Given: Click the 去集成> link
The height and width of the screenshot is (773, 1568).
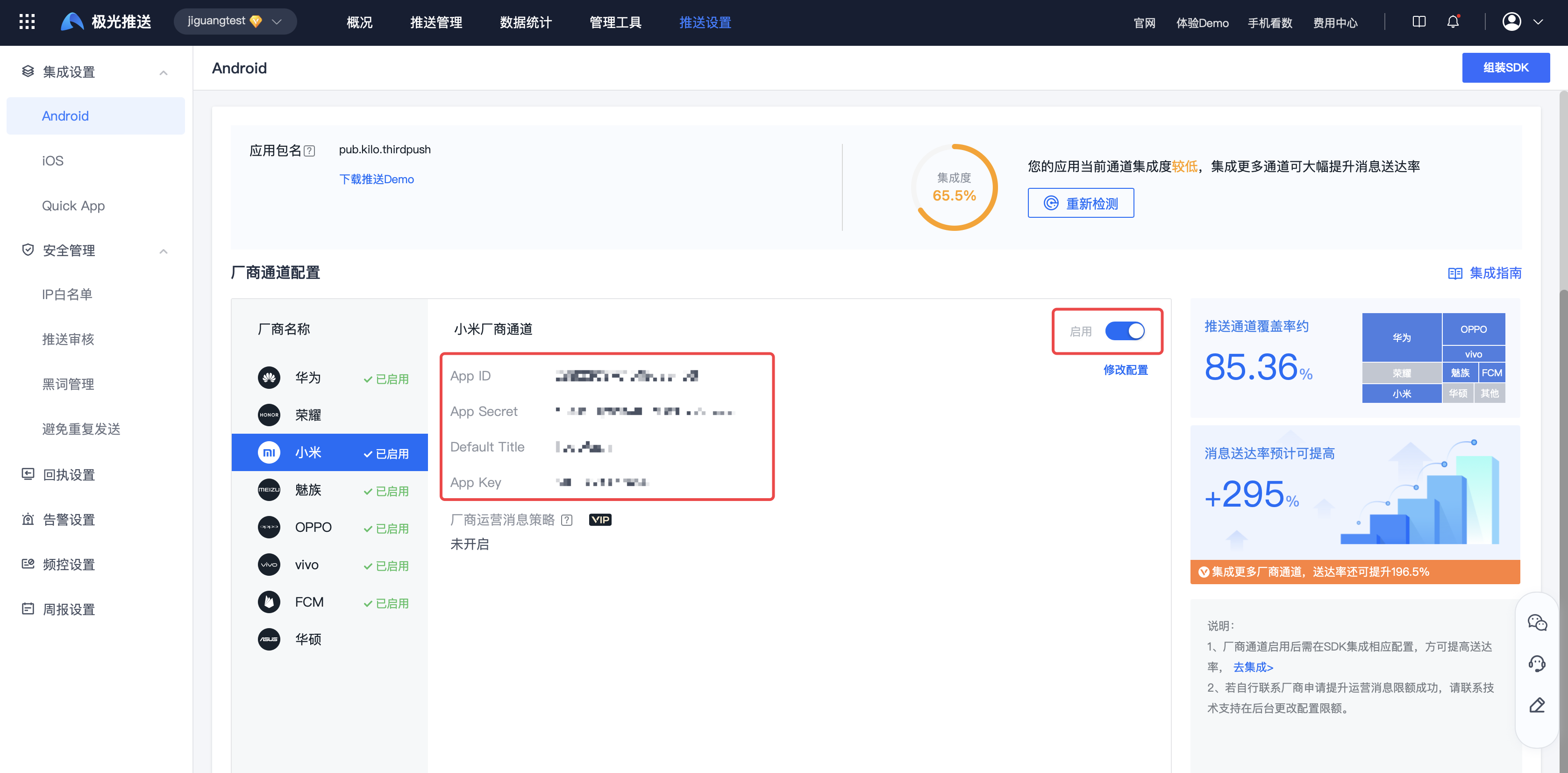Looking at the screenshot, I should (x=1253, y=667).
